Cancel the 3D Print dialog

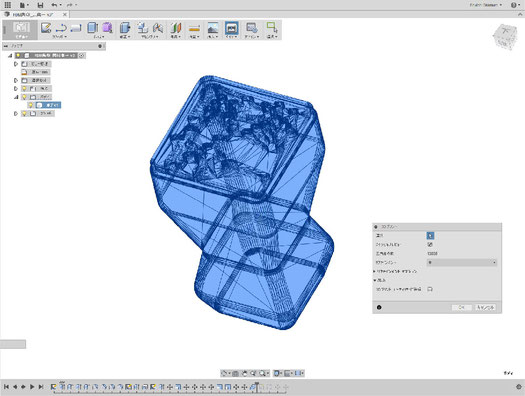coord(485,307)
